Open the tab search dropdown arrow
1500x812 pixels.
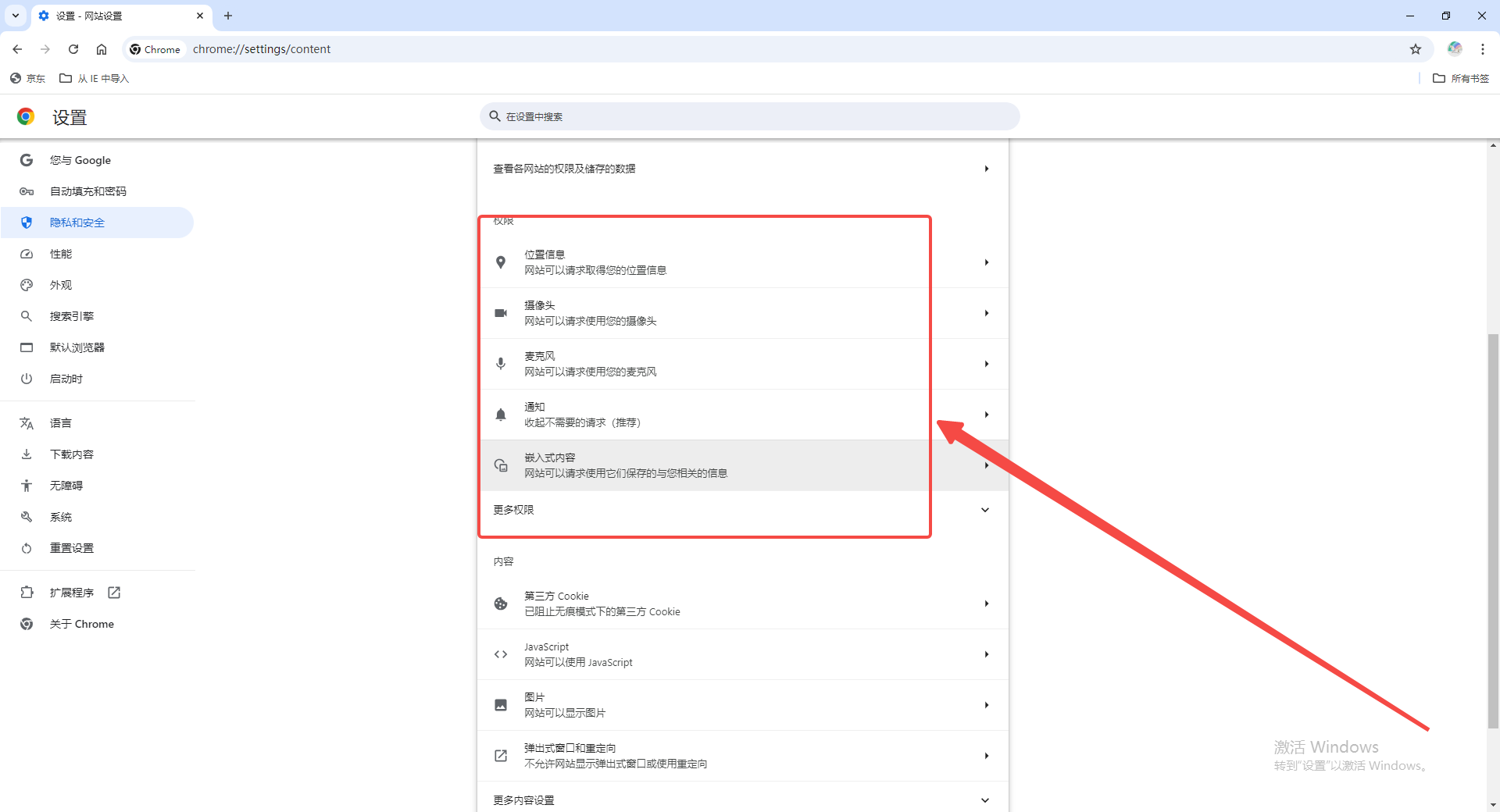click(16, 16)
